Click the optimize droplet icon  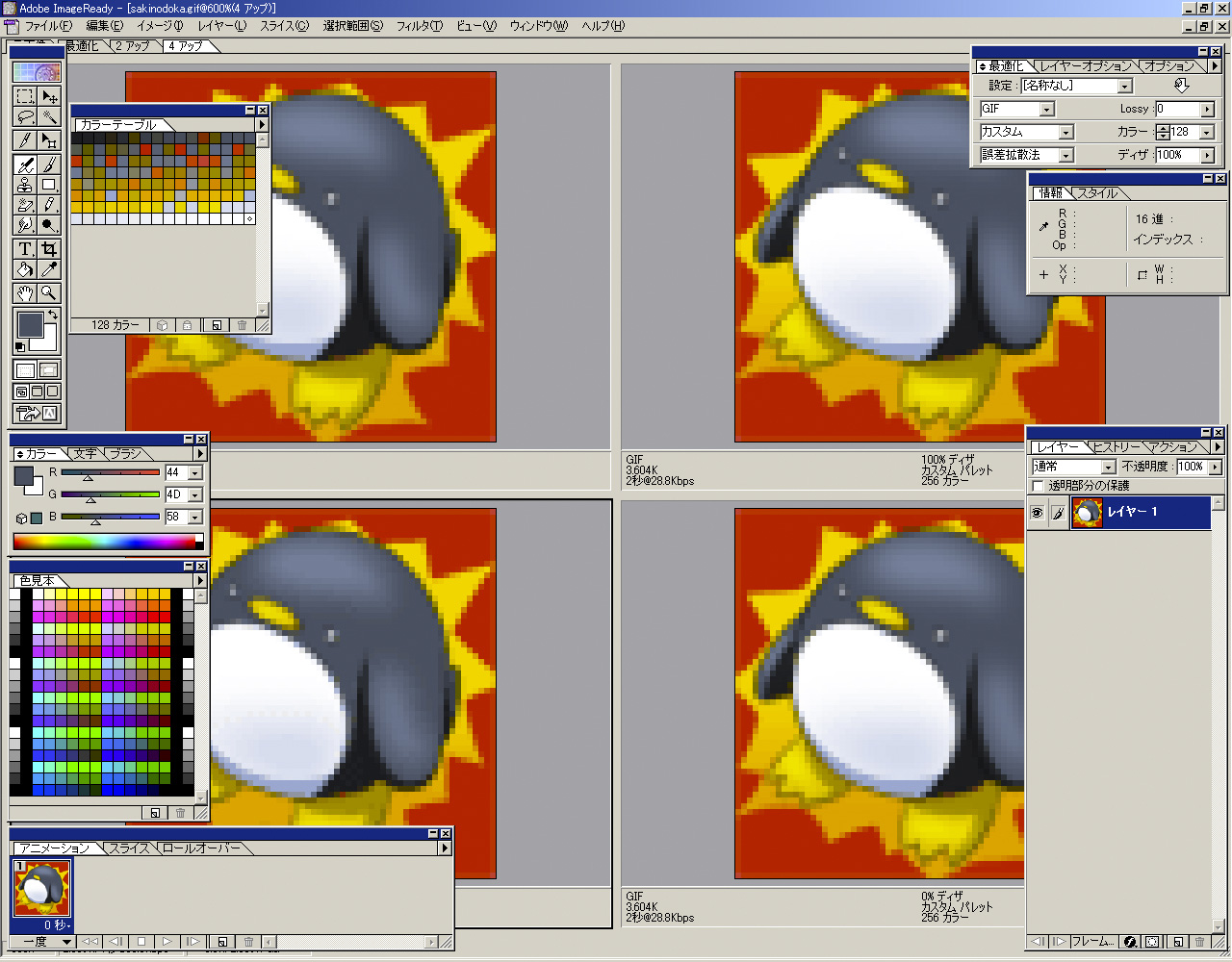pyautogui.click(x=1182, y=85)
